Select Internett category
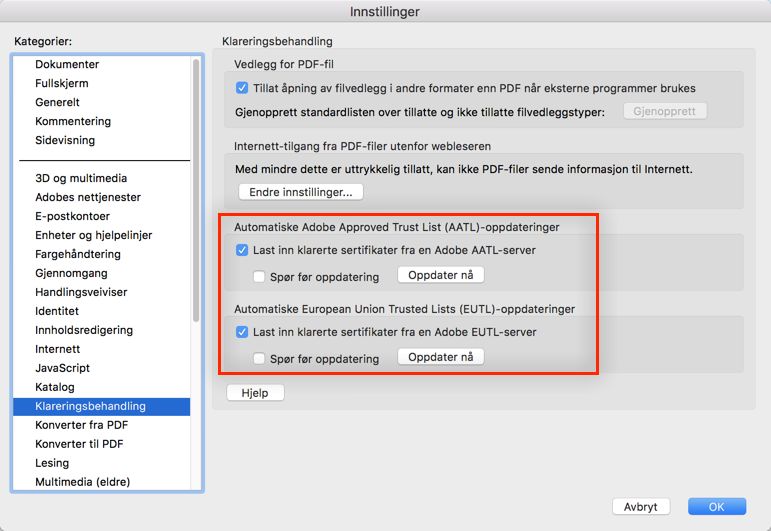The image size is (771, 531). pyautogui.click(x=102, y=349)
